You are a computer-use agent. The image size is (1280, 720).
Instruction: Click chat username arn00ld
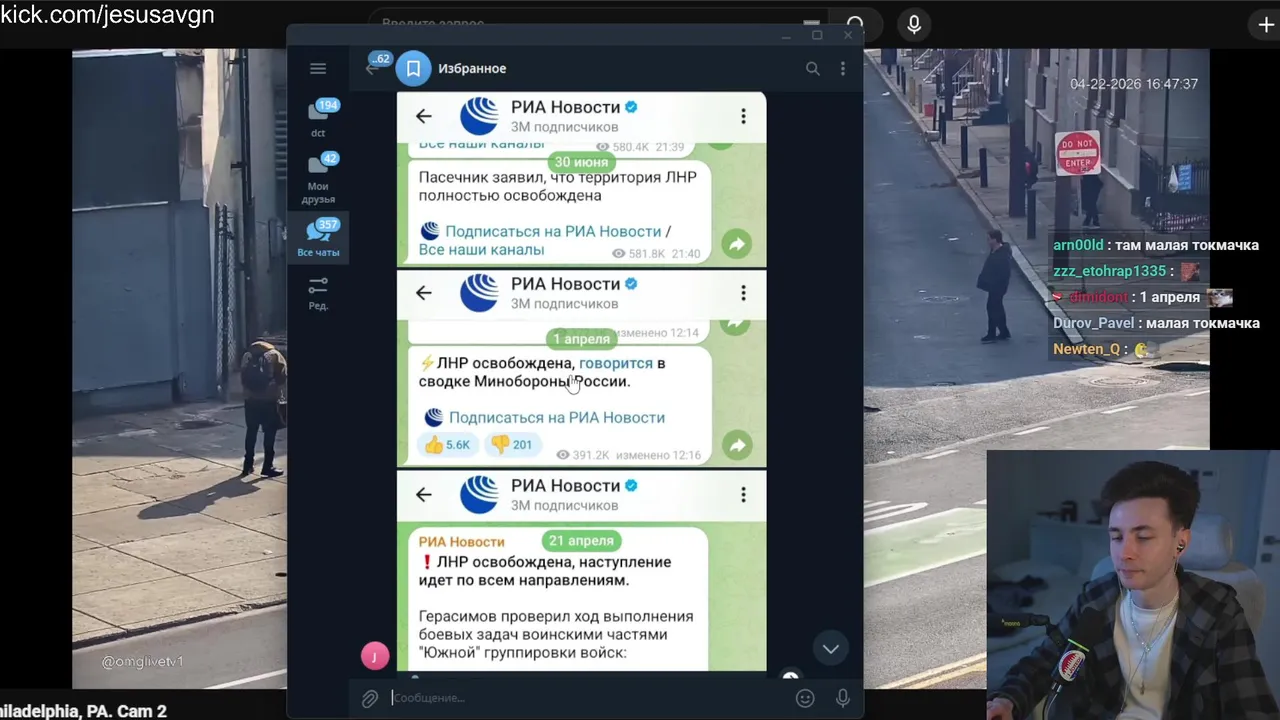[x=1078, y=245]
